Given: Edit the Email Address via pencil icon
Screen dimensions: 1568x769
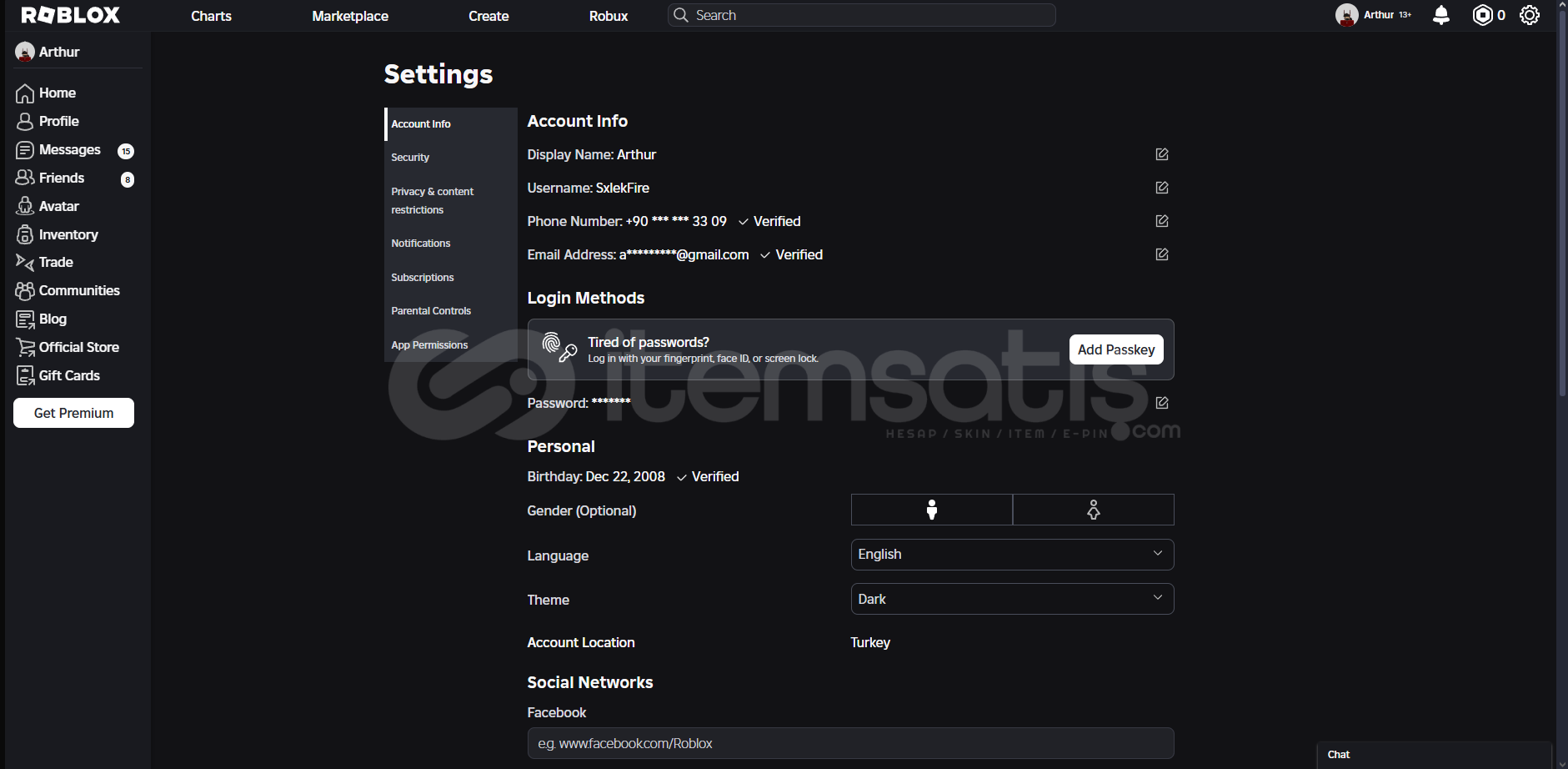Looking at the screenshot, I should pos(1162,254).
